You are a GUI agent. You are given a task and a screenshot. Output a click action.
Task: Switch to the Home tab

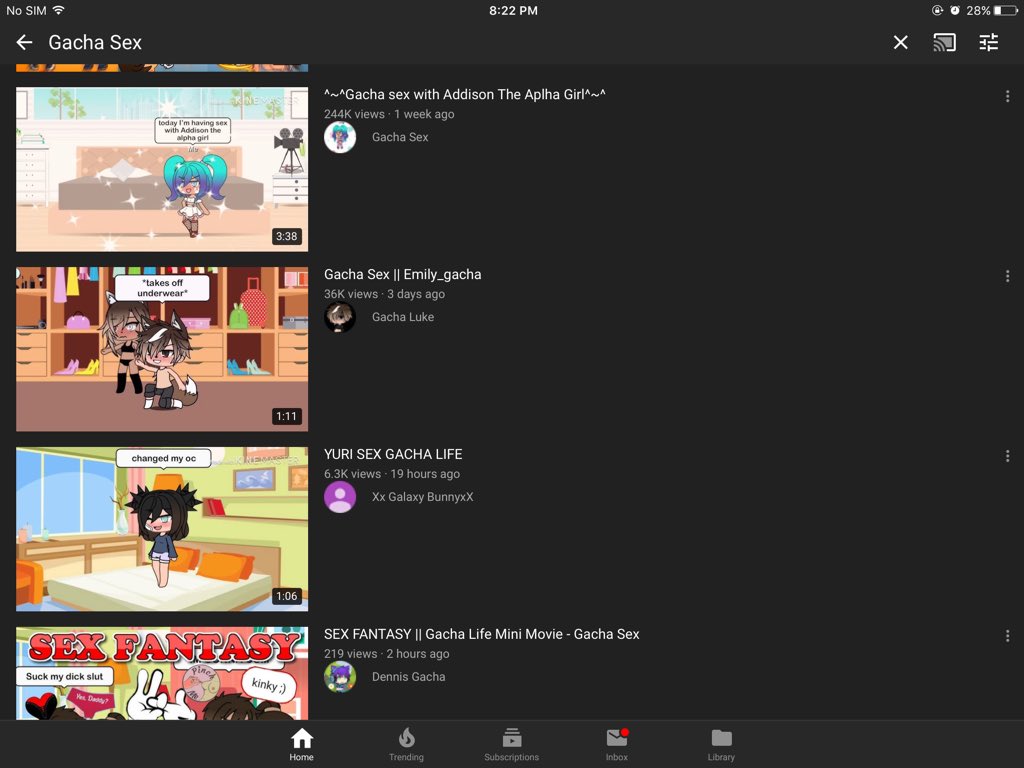302,744
